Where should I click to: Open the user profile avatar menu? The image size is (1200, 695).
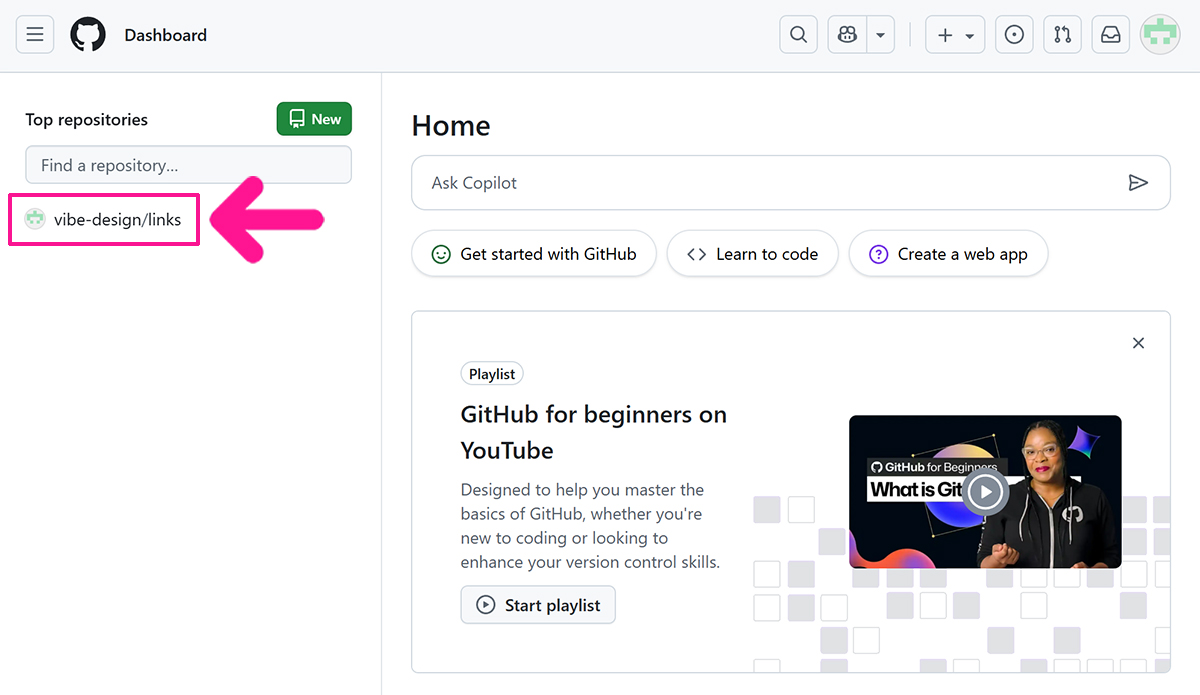(x=1160, y=35)
